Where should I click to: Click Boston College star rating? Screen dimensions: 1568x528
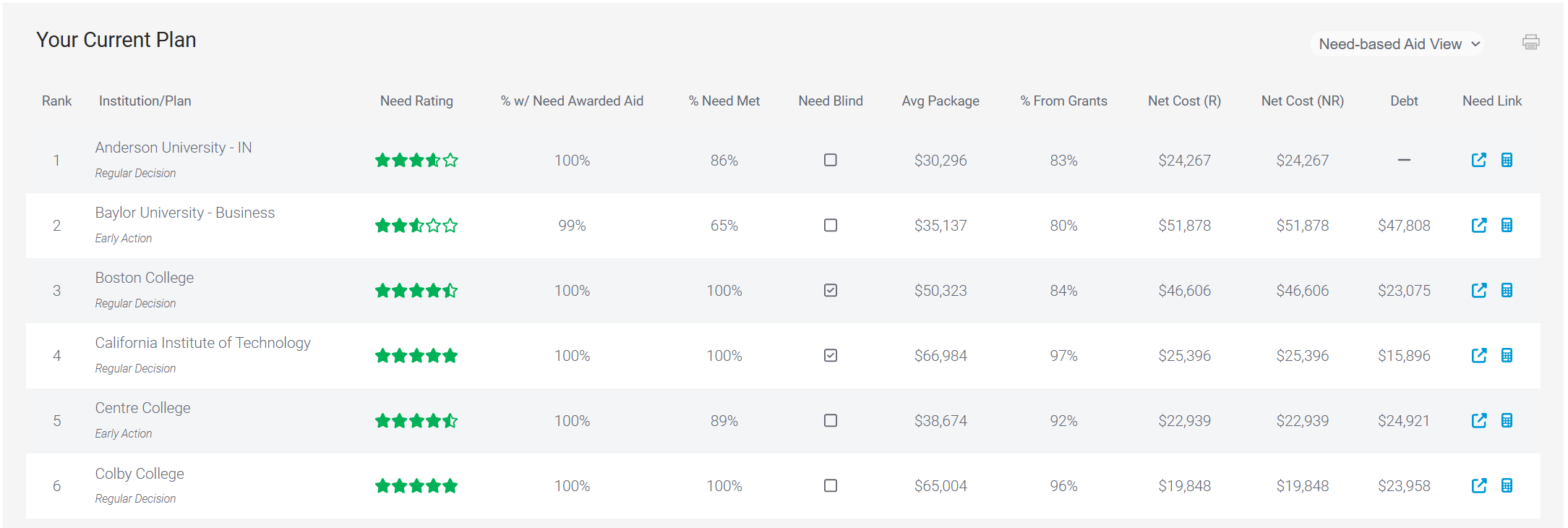[416, 290]
